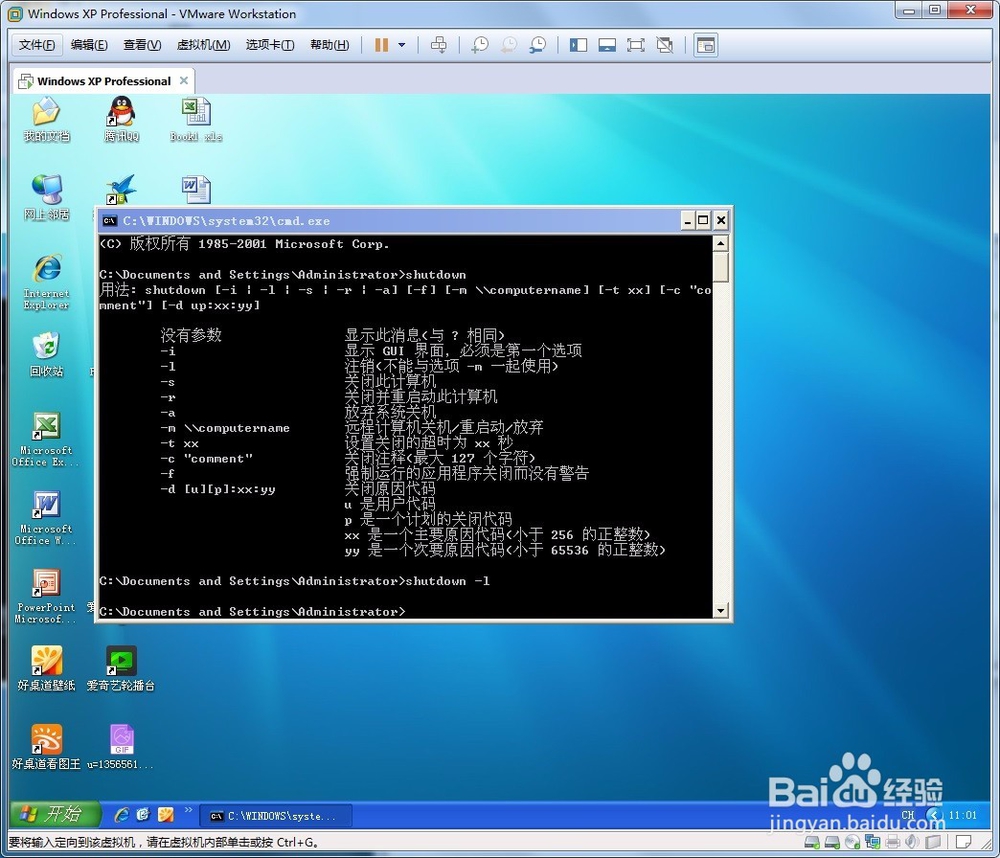Toggle the thumbnail bar toolbar icon
1000x858 pixels.
[607, 45]
